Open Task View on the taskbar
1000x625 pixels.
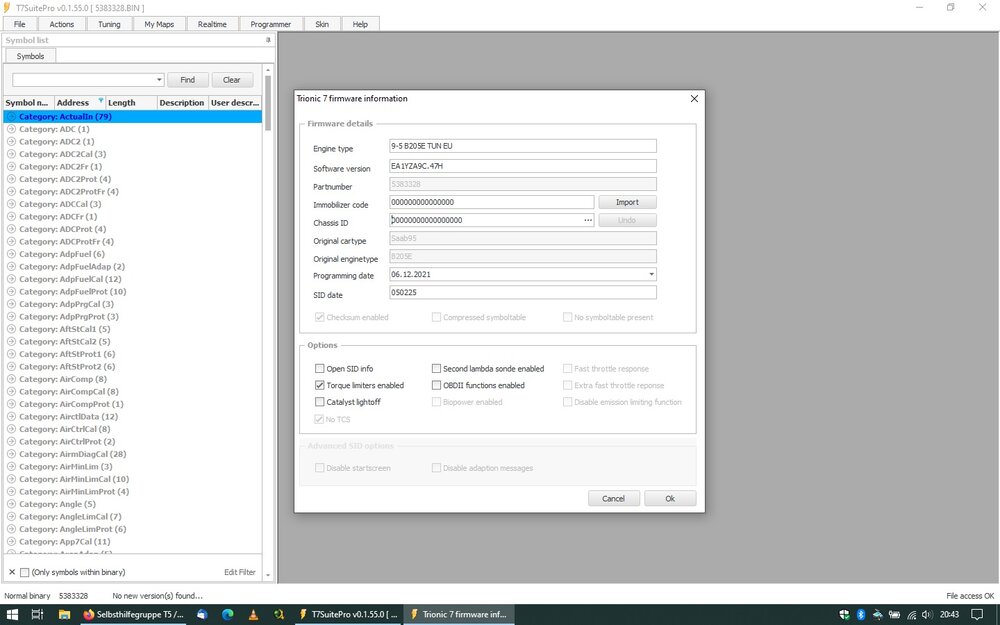[37, 615]
